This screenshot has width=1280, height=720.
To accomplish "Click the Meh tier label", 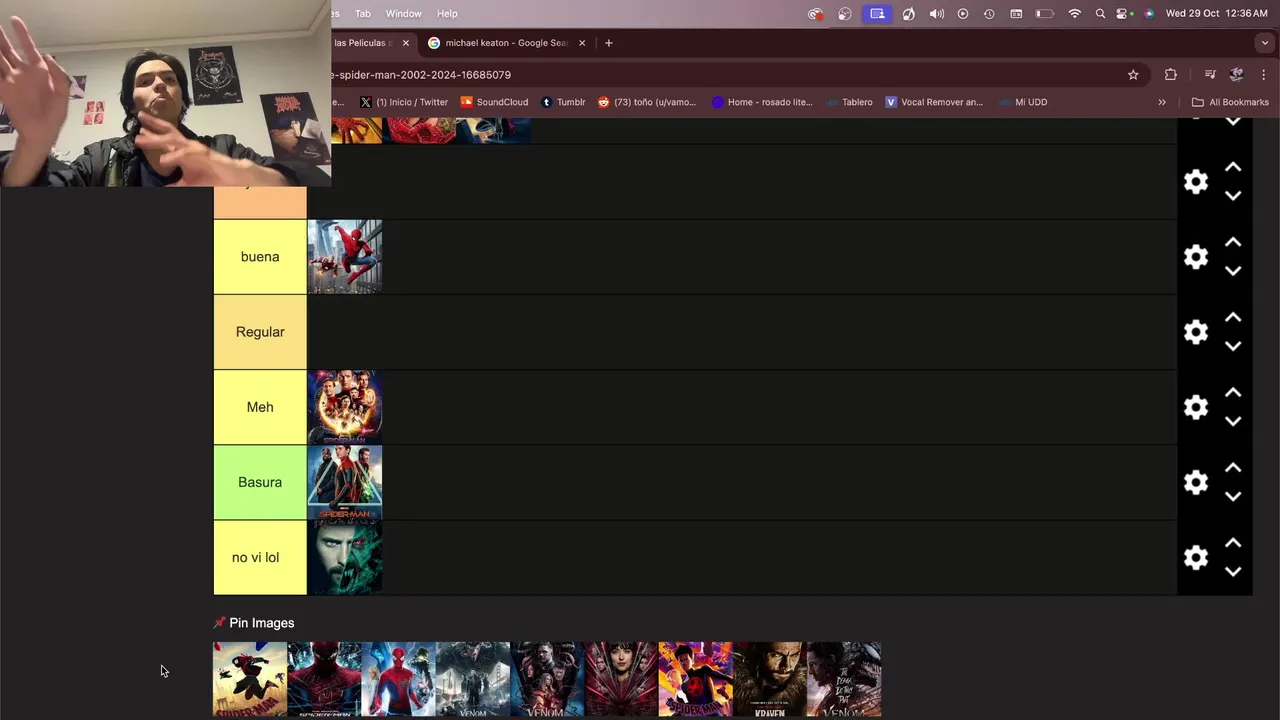I will (260, 407).
